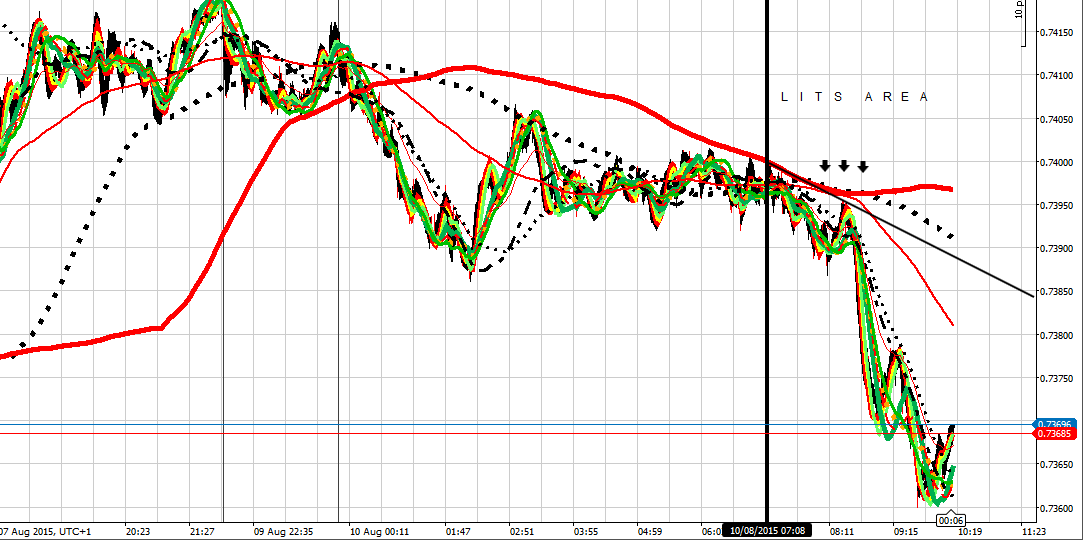Screen dimensions: 1083x540
Task: Click the 0.73650 price axis label
Action: pyautogui.click(x=1056, y=465)
